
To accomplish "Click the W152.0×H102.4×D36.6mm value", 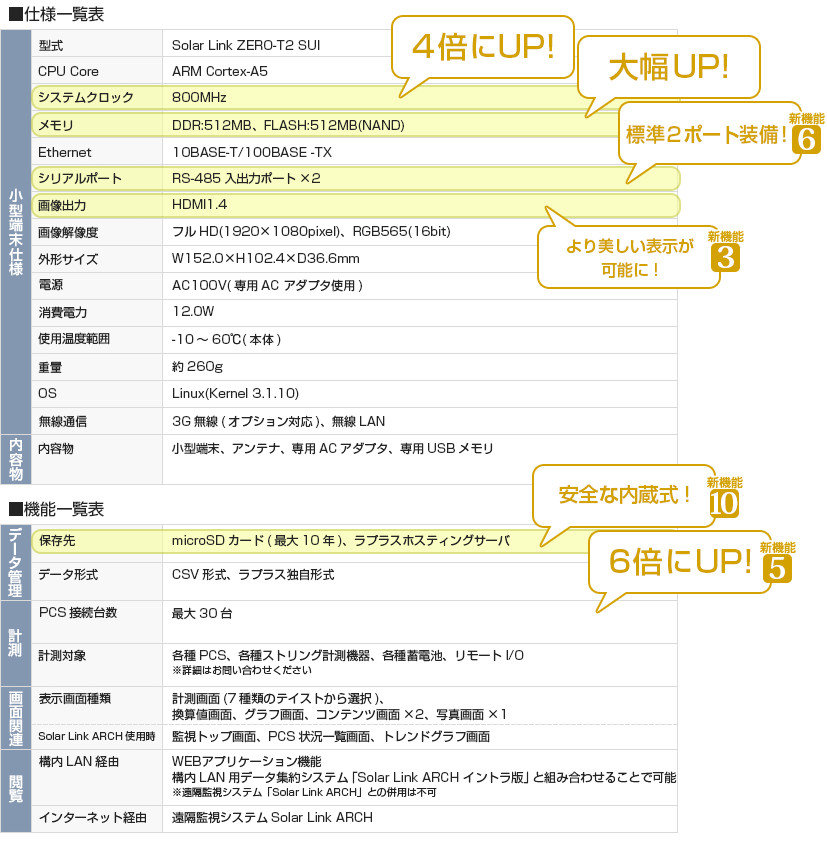I will 266,259.
